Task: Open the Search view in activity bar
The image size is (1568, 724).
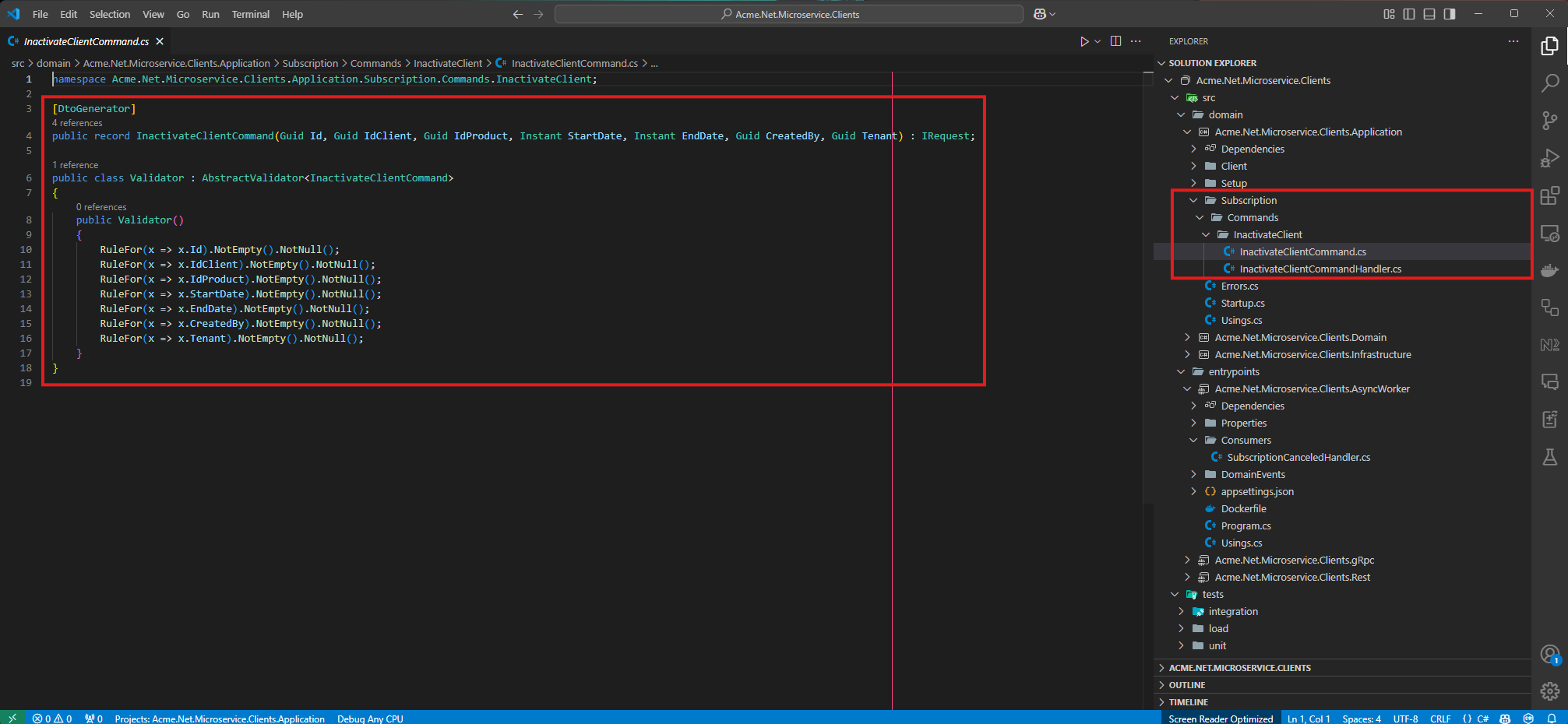Action: click(x=1550, y=83)
